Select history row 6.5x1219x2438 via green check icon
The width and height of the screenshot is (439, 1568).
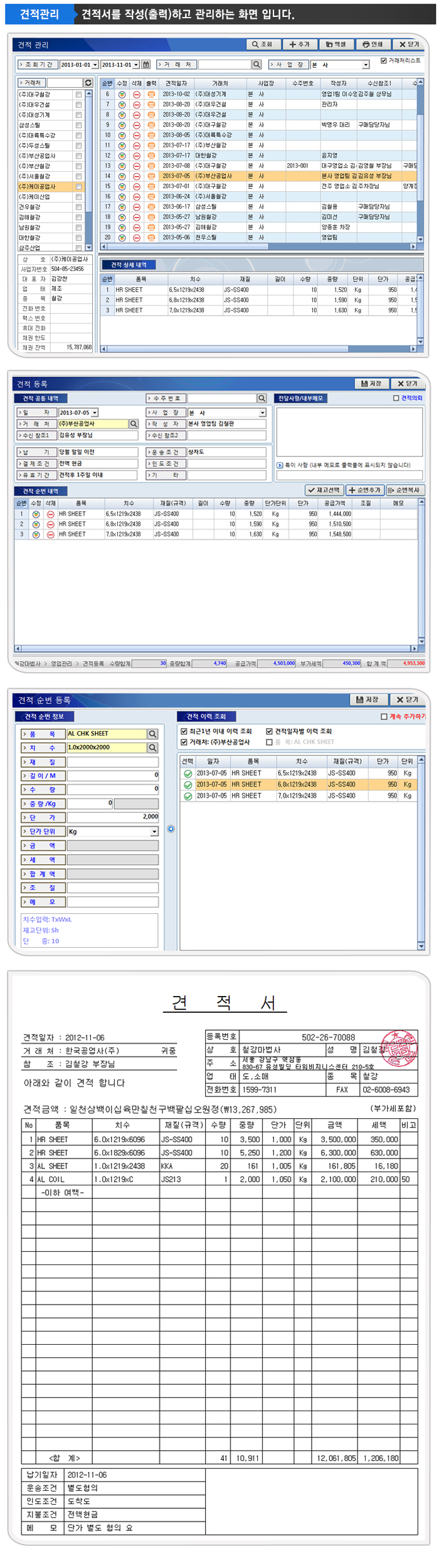(x=188, y=775)
